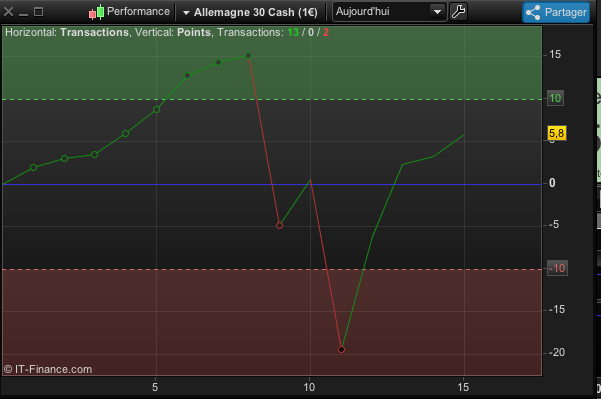Click the y-axis value 0
This screenshot has height=399, width=601.
click(x=552, y=183)
